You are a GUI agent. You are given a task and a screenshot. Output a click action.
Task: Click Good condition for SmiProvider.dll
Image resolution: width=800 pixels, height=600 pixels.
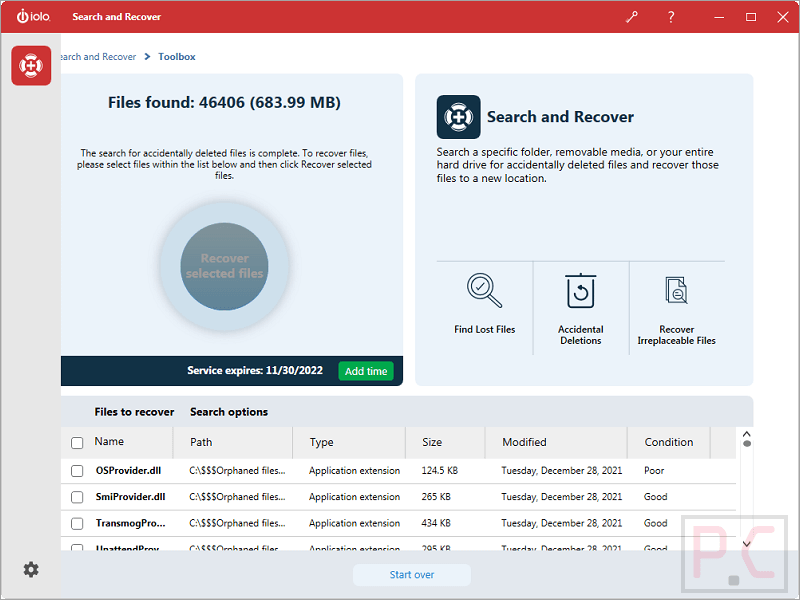[x=656, y=497]
